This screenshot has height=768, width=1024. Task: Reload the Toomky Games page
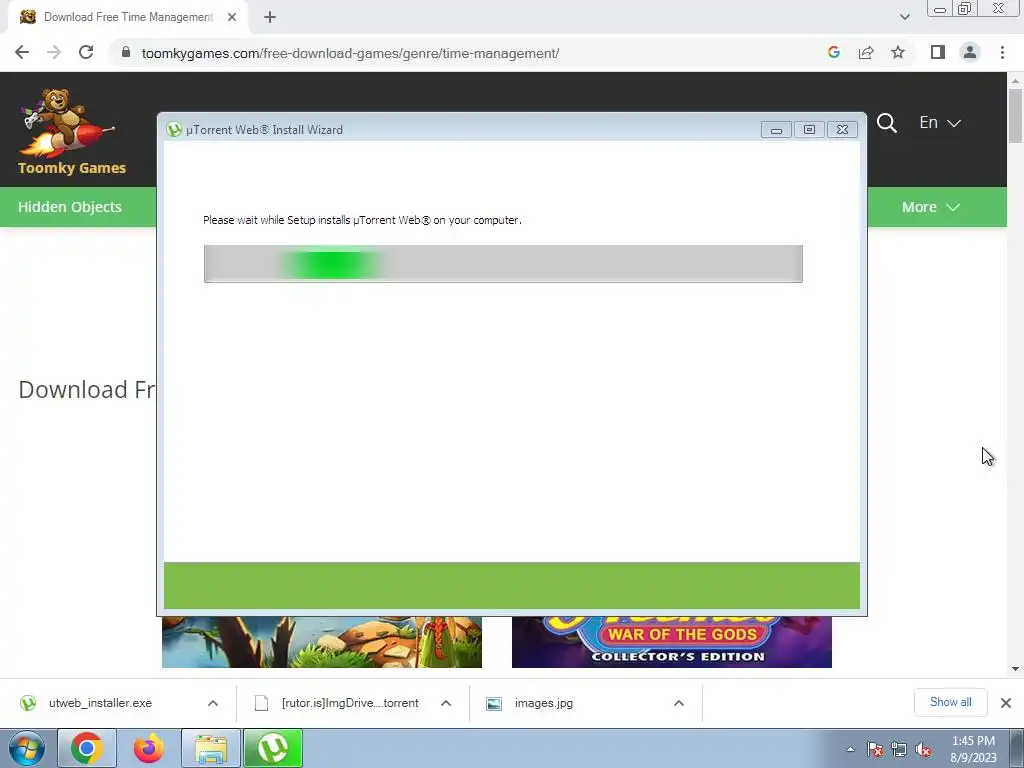pyautogui.click(x=86, y=53)
